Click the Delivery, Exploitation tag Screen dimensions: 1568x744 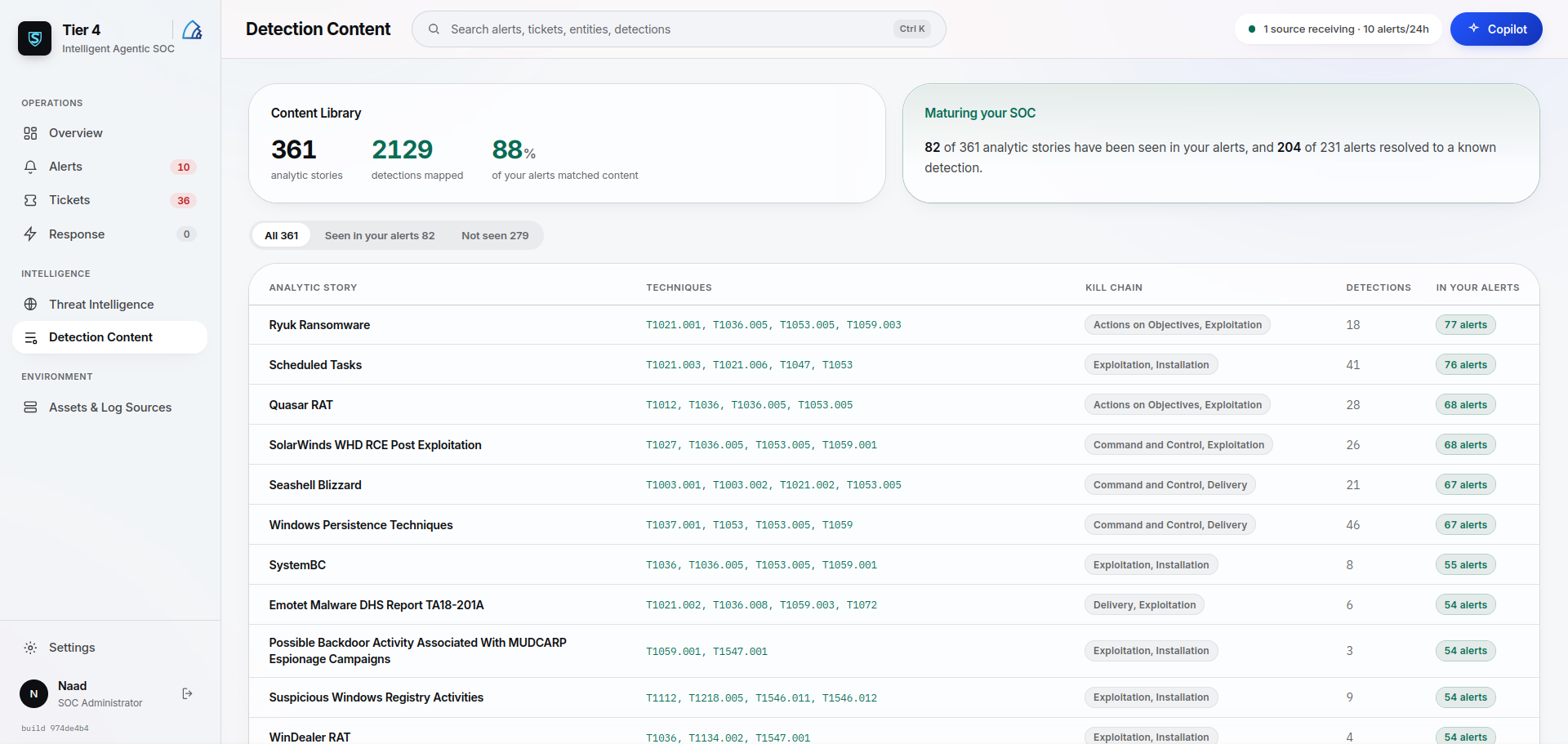(x=1144, y=605)
